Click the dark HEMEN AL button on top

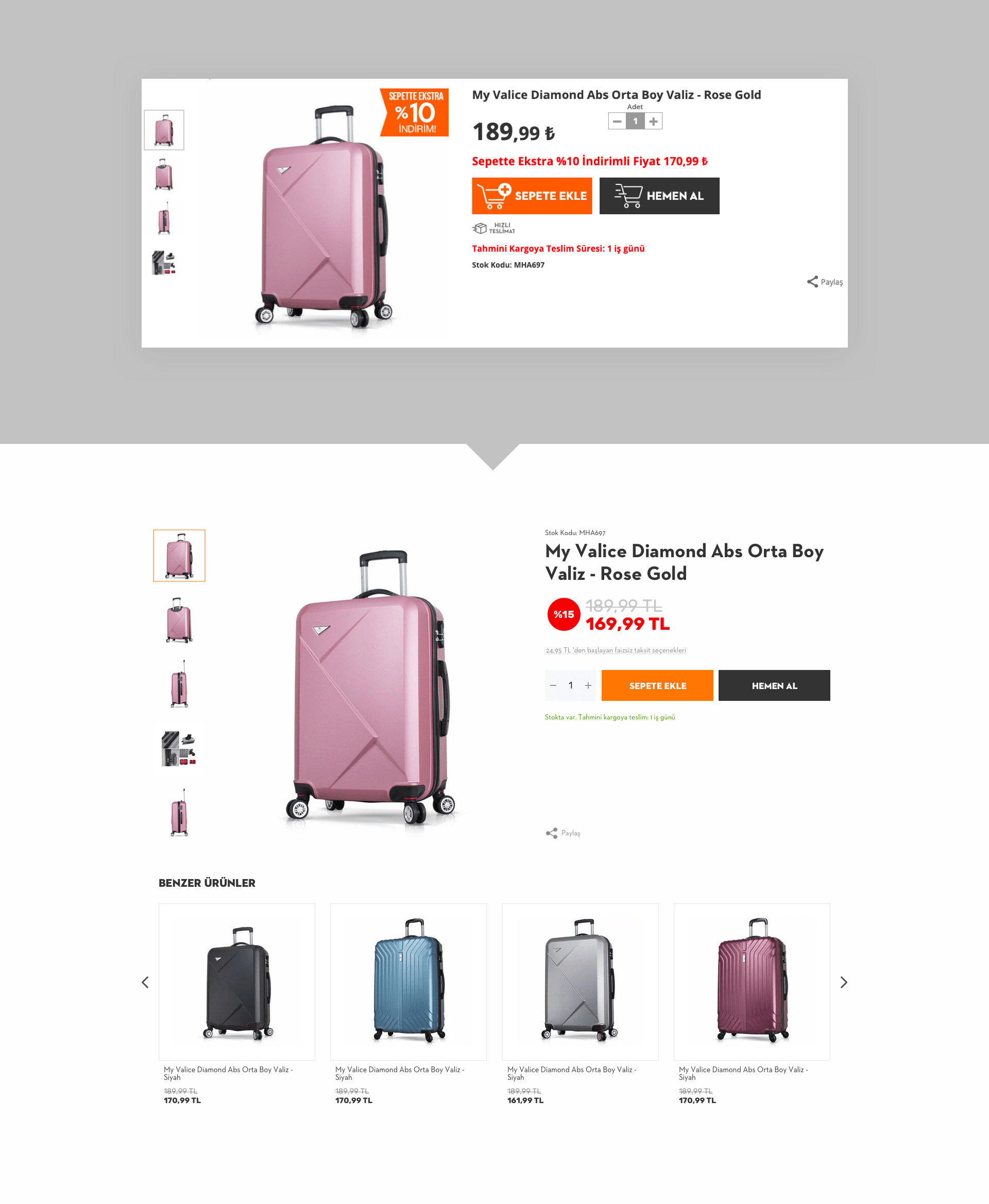point(659,196)
